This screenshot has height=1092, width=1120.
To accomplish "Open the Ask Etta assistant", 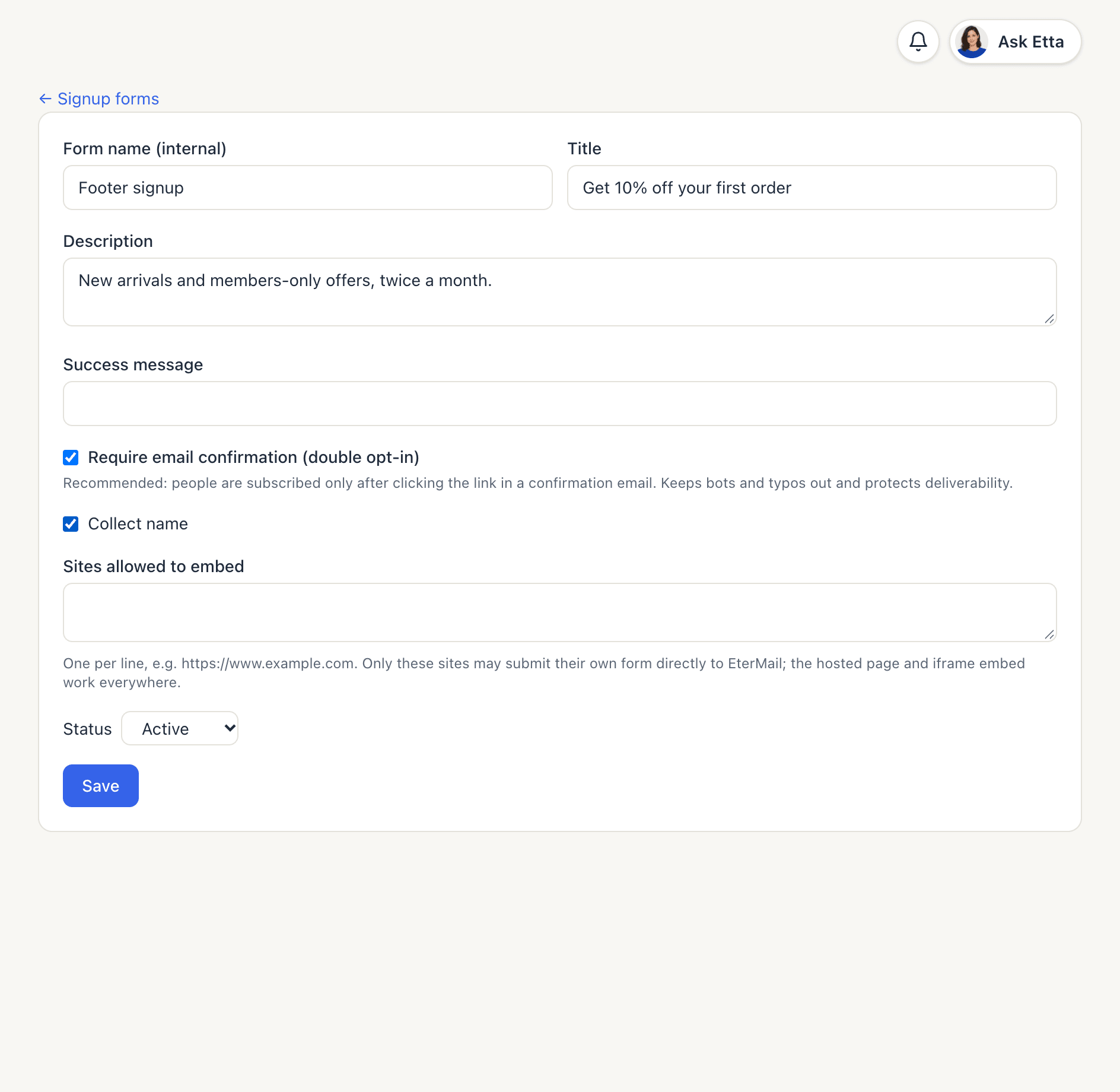I will click(x=1015, y=42).
